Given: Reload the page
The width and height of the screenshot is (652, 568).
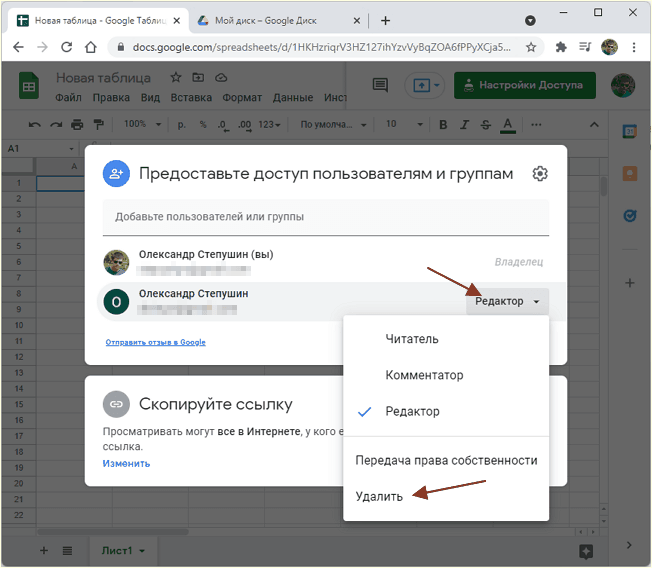Looking at the screenshot, I should click(x=67, y=47).
